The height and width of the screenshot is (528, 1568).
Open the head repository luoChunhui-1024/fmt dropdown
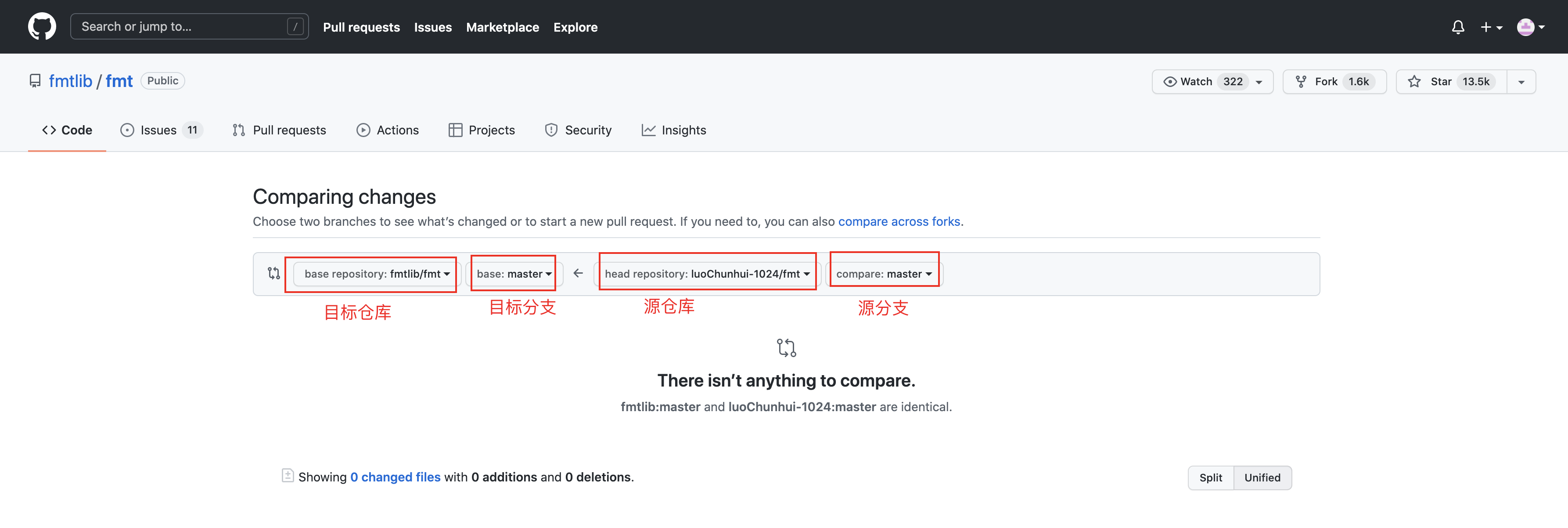click(707, 274)
